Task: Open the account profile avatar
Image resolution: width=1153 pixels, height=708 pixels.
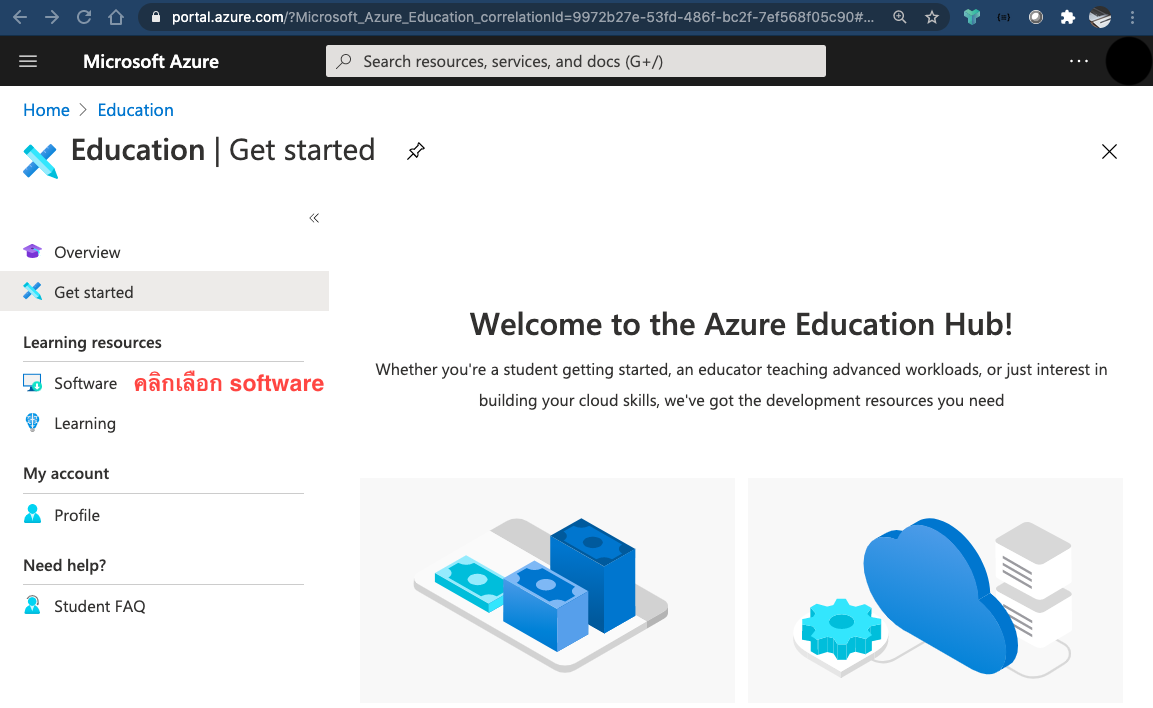Action: (x=1128, y=61)
